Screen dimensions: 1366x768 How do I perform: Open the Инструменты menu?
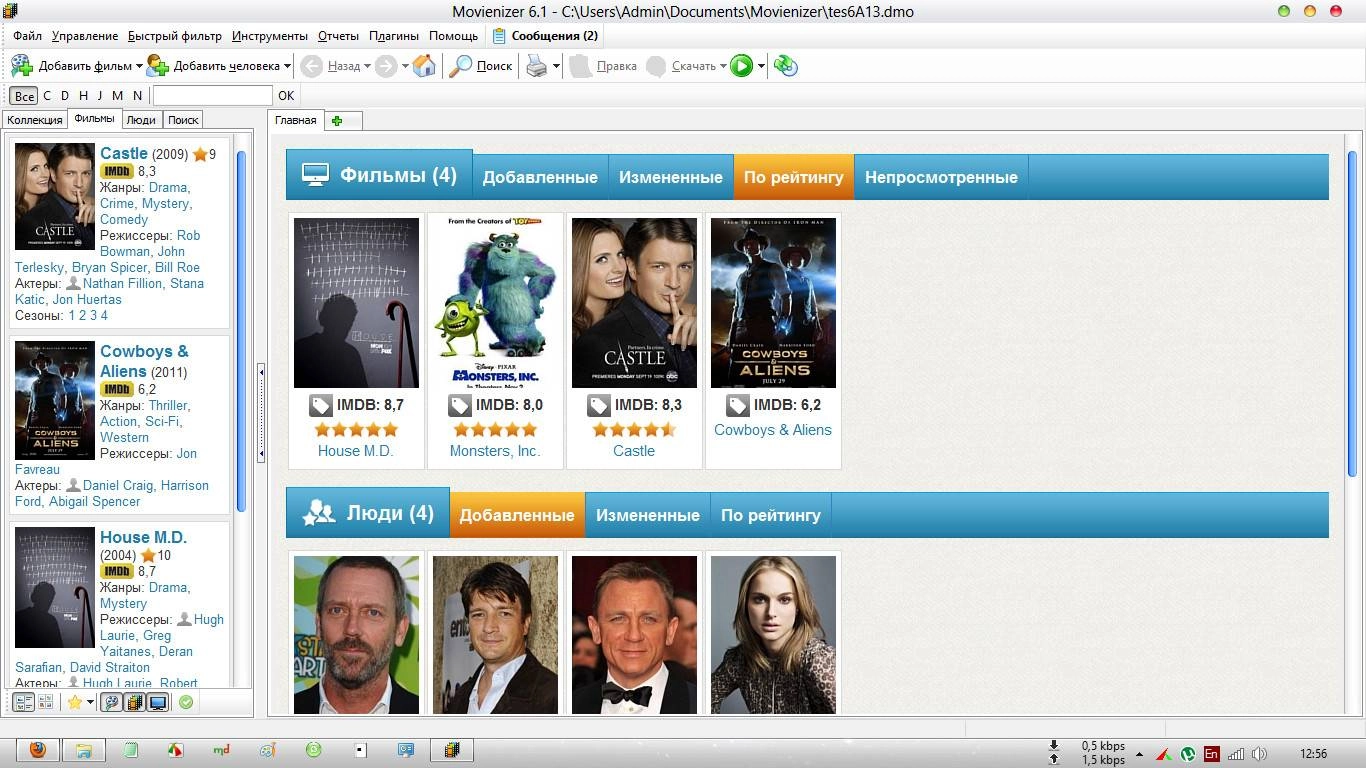(270, 36)
